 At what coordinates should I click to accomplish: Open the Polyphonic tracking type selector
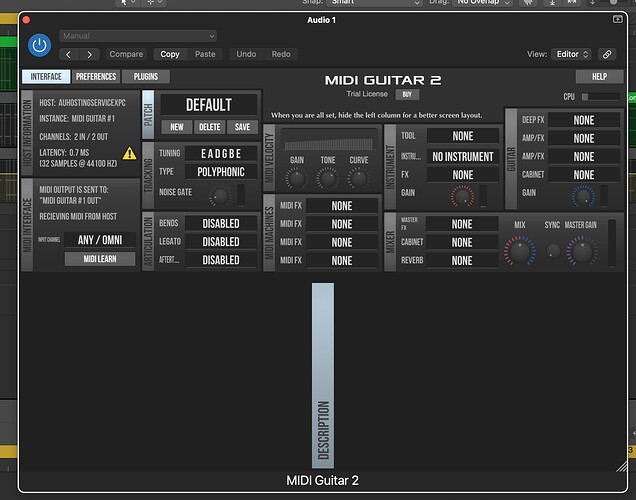(x=221, y=172)
